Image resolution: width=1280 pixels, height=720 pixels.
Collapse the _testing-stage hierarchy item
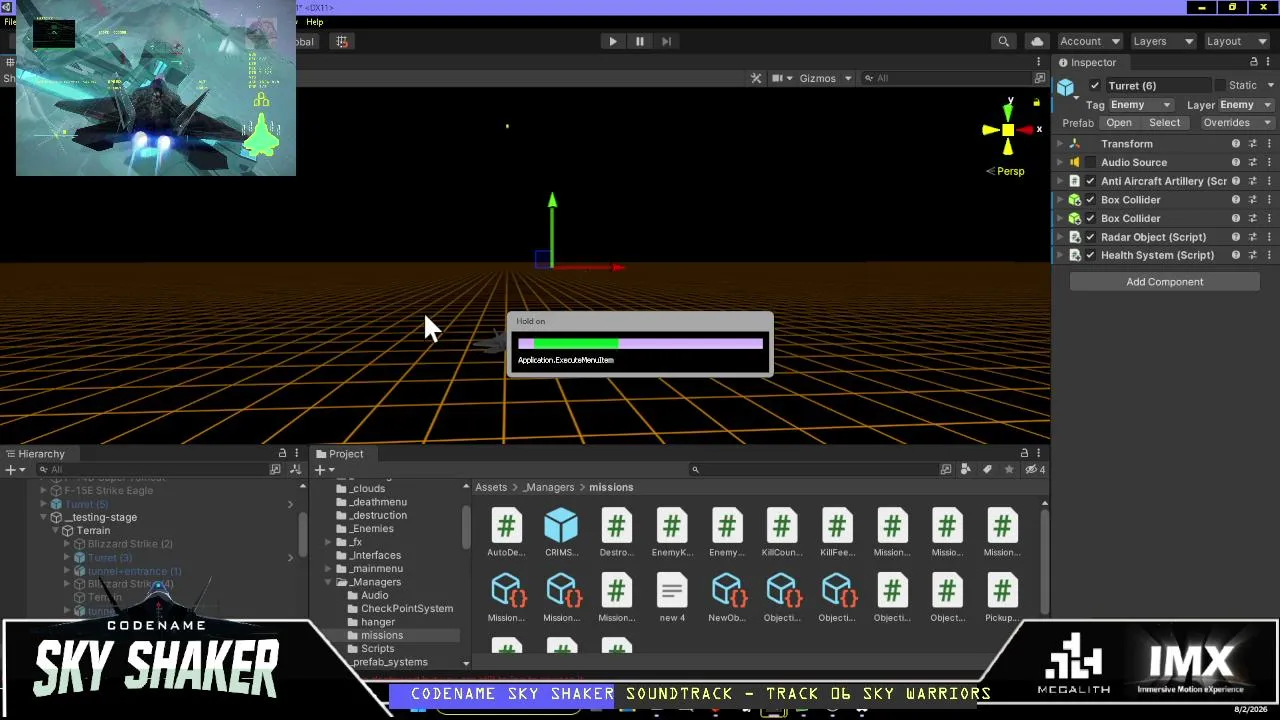[43, 517]
